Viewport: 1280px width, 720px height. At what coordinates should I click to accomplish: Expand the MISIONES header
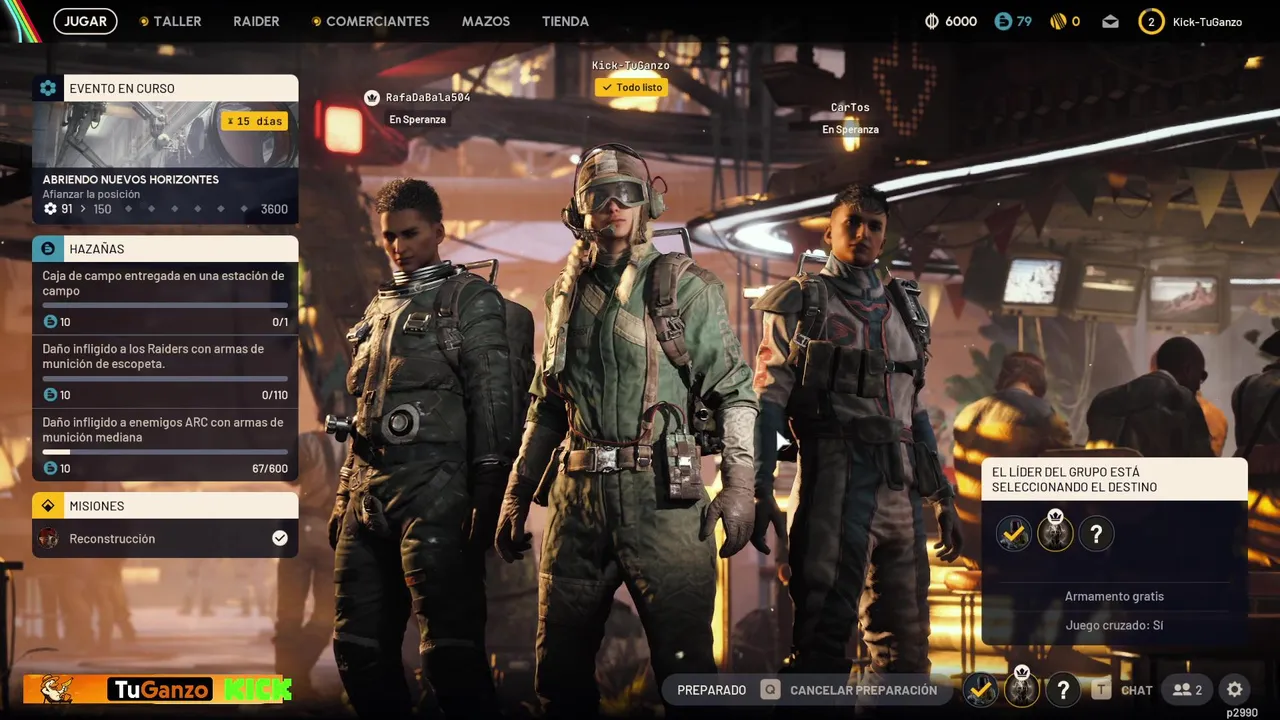tap(165, 505)
